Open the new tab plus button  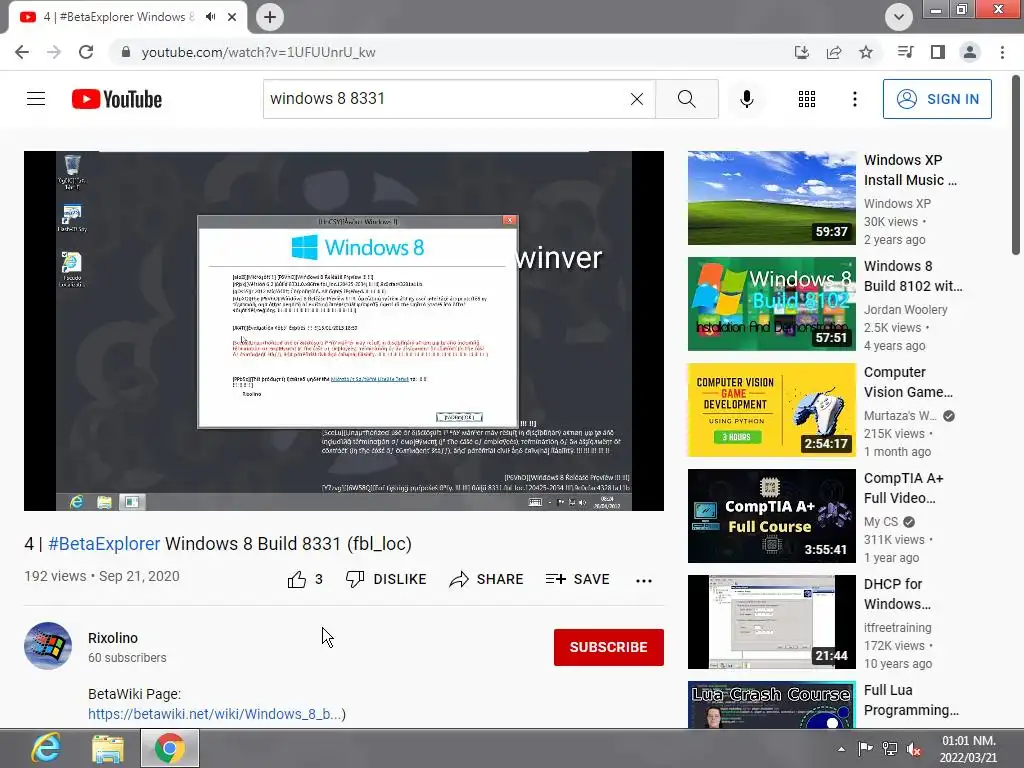coord(270,17)
